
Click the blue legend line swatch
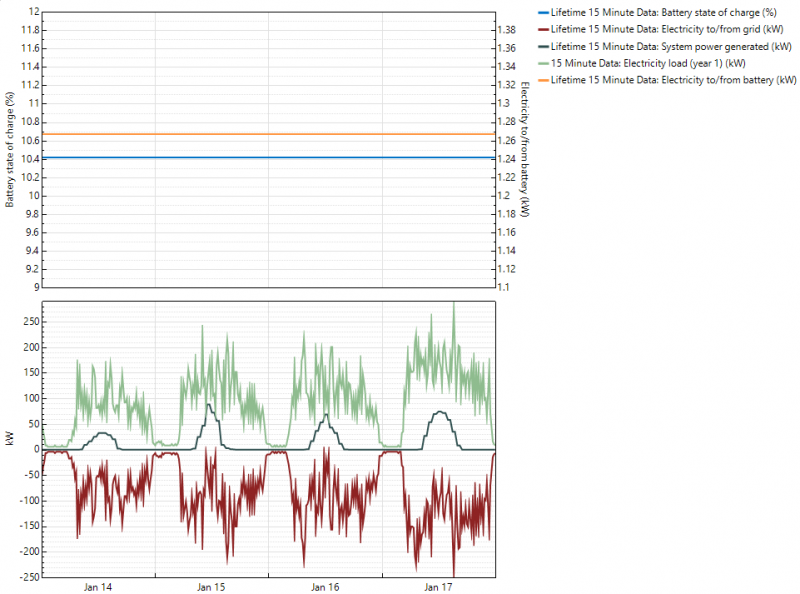coord(537,13)
